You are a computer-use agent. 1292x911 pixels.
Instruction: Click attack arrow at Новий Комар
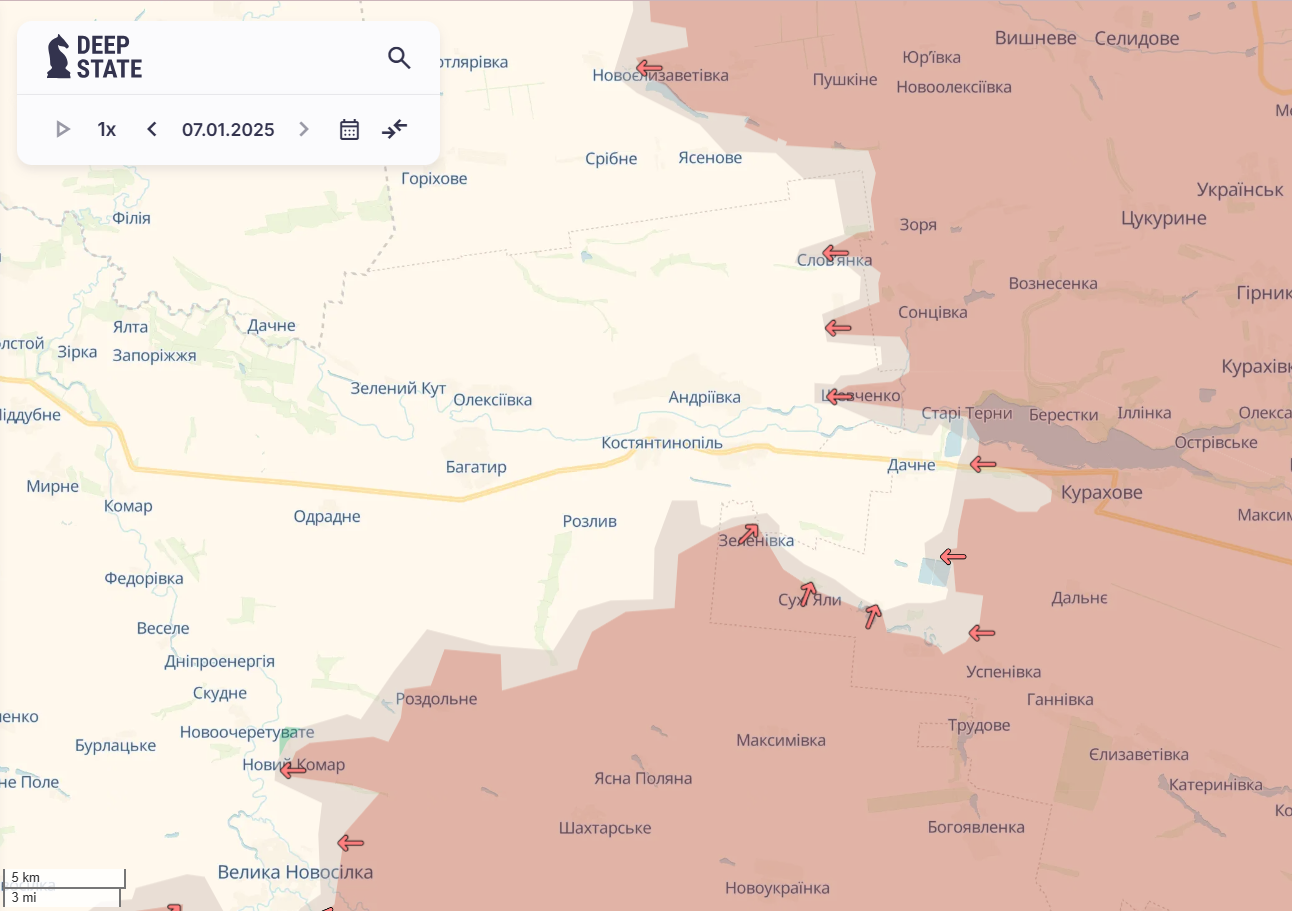(293, 770)
